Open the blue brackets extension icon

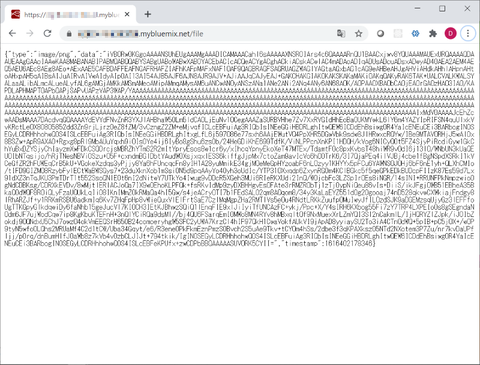point(415,34)
